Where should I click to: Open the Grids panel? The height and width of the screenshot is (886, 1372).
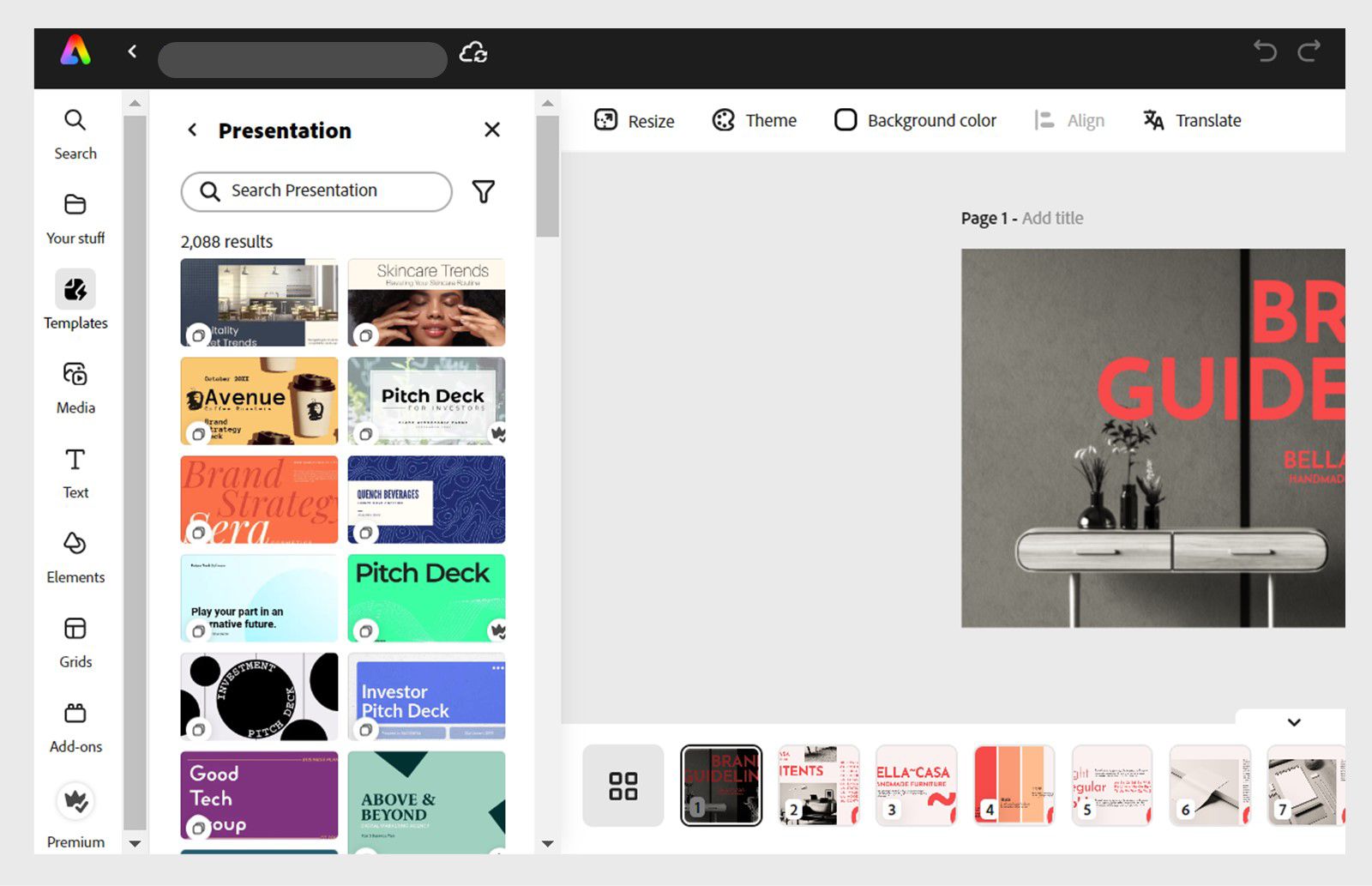coord(75,642)
